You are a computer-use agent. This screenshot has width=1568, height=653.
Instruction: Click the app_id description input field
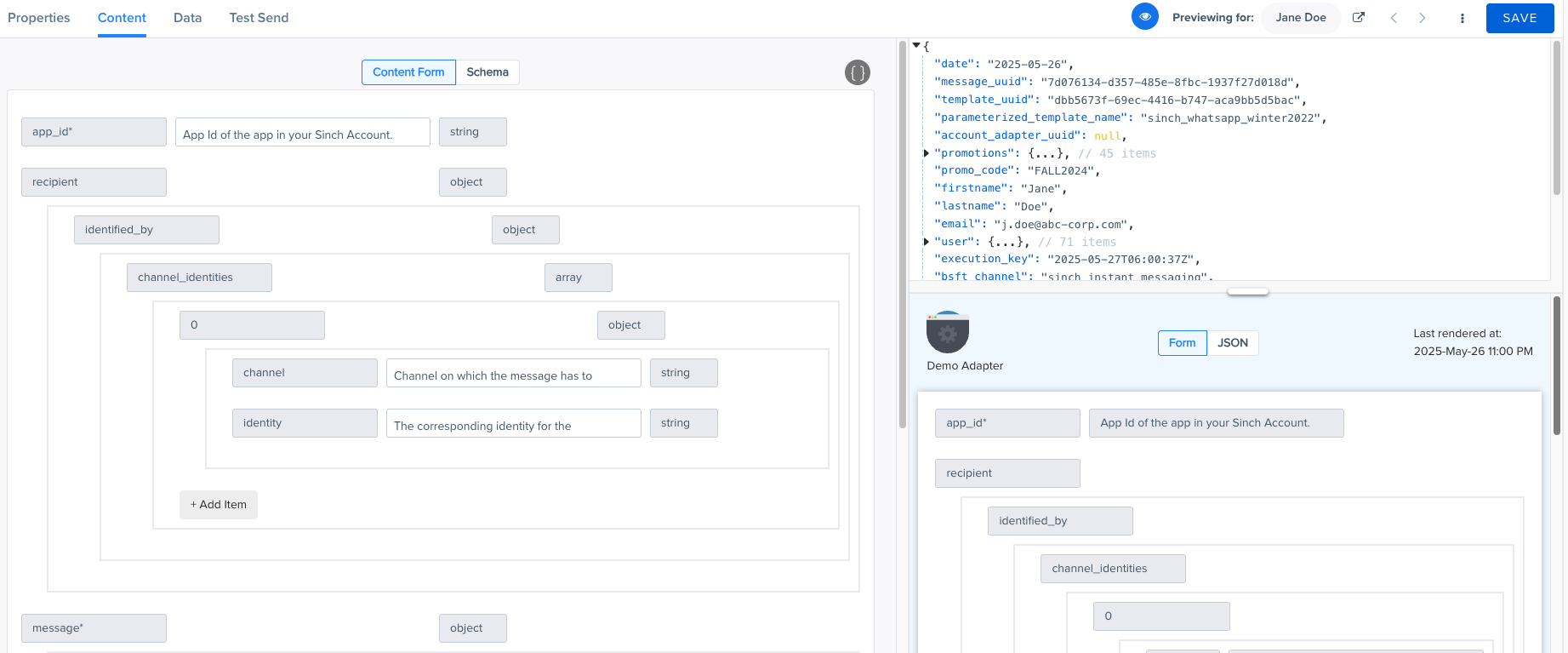click(302, 133)
